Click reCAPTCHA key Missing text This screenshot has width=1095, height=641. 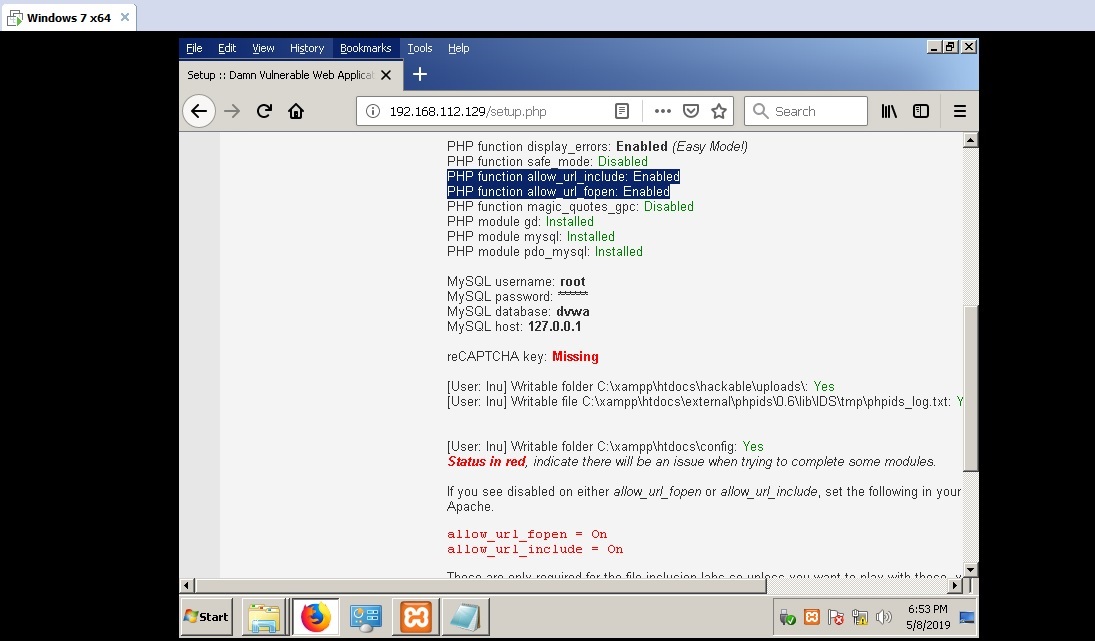(x=522, y=357)
